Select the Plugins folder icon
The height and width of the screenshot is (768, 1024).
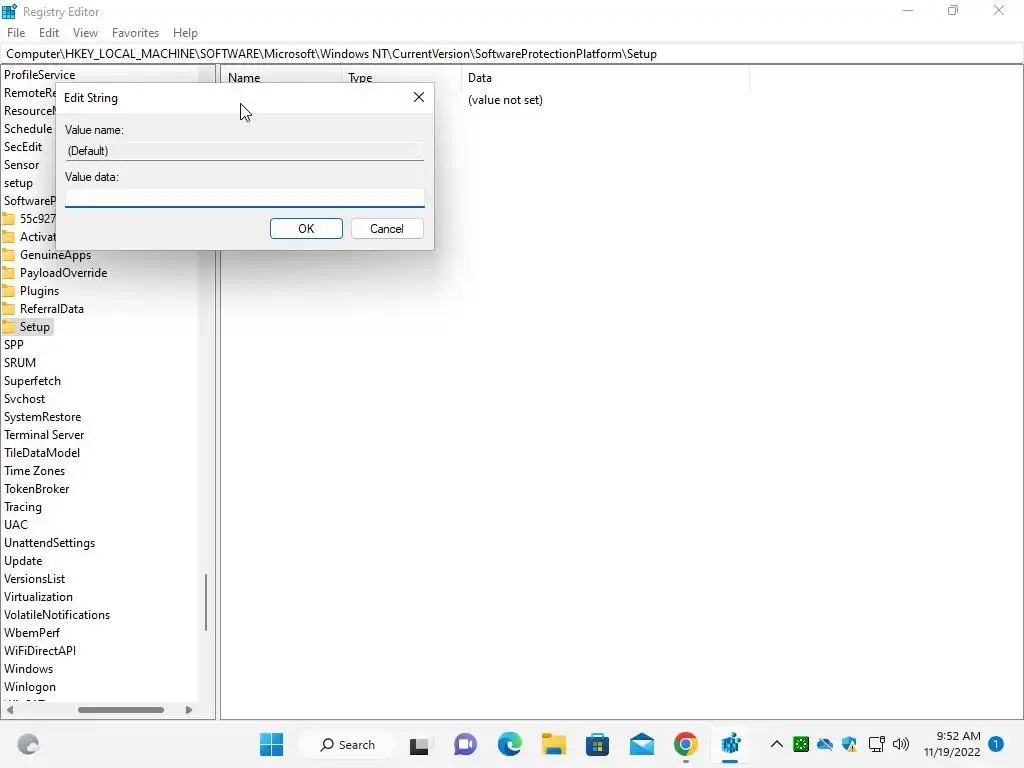tap(8, 291)
